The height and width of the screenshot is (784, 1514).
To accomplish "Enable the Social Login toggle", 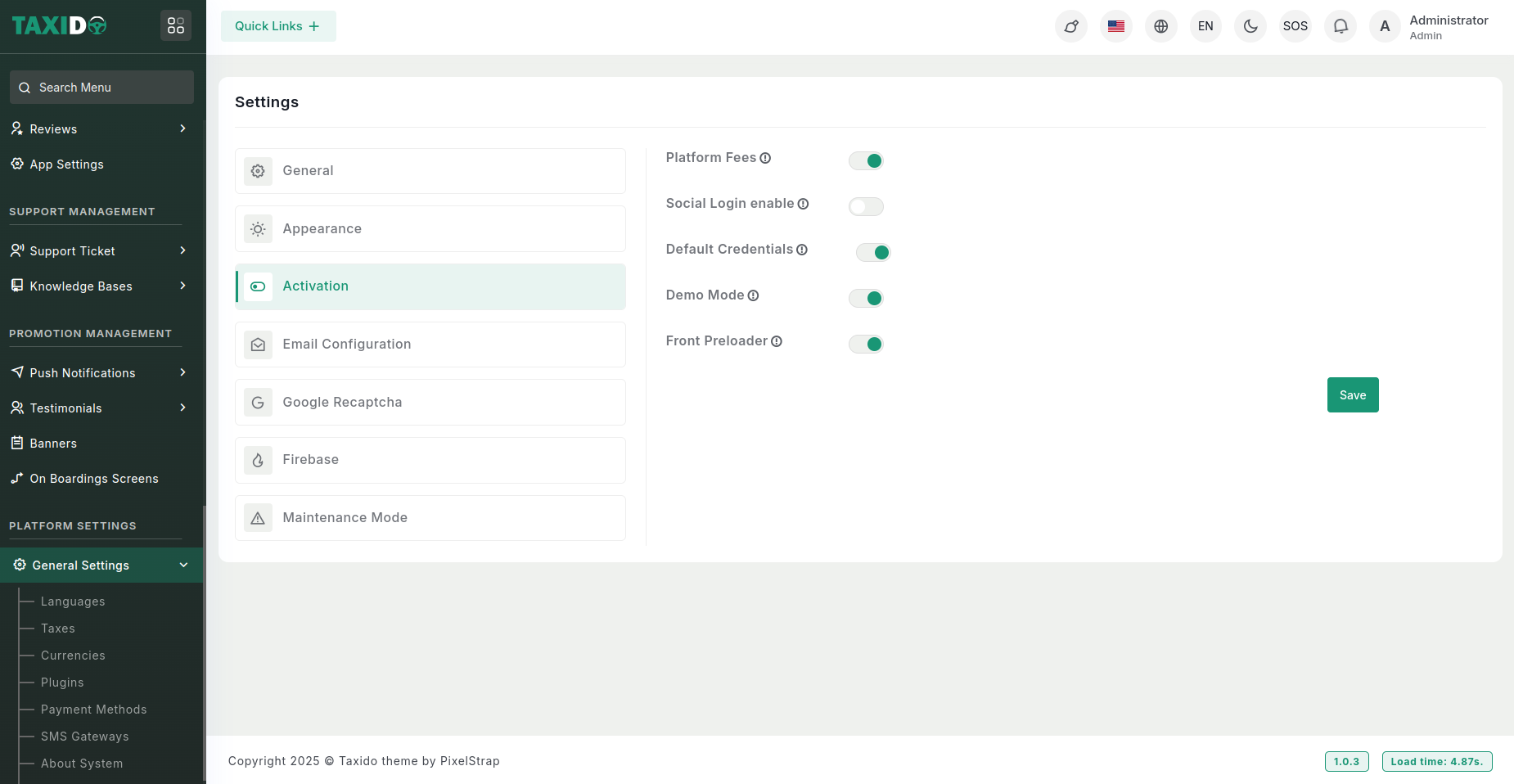I will [x=866, y=206].
